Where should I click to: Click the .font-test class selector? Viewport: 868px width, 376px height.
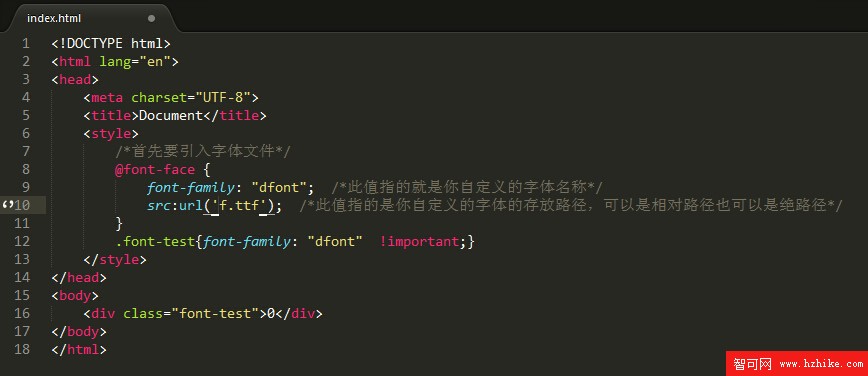click(155, 241)
